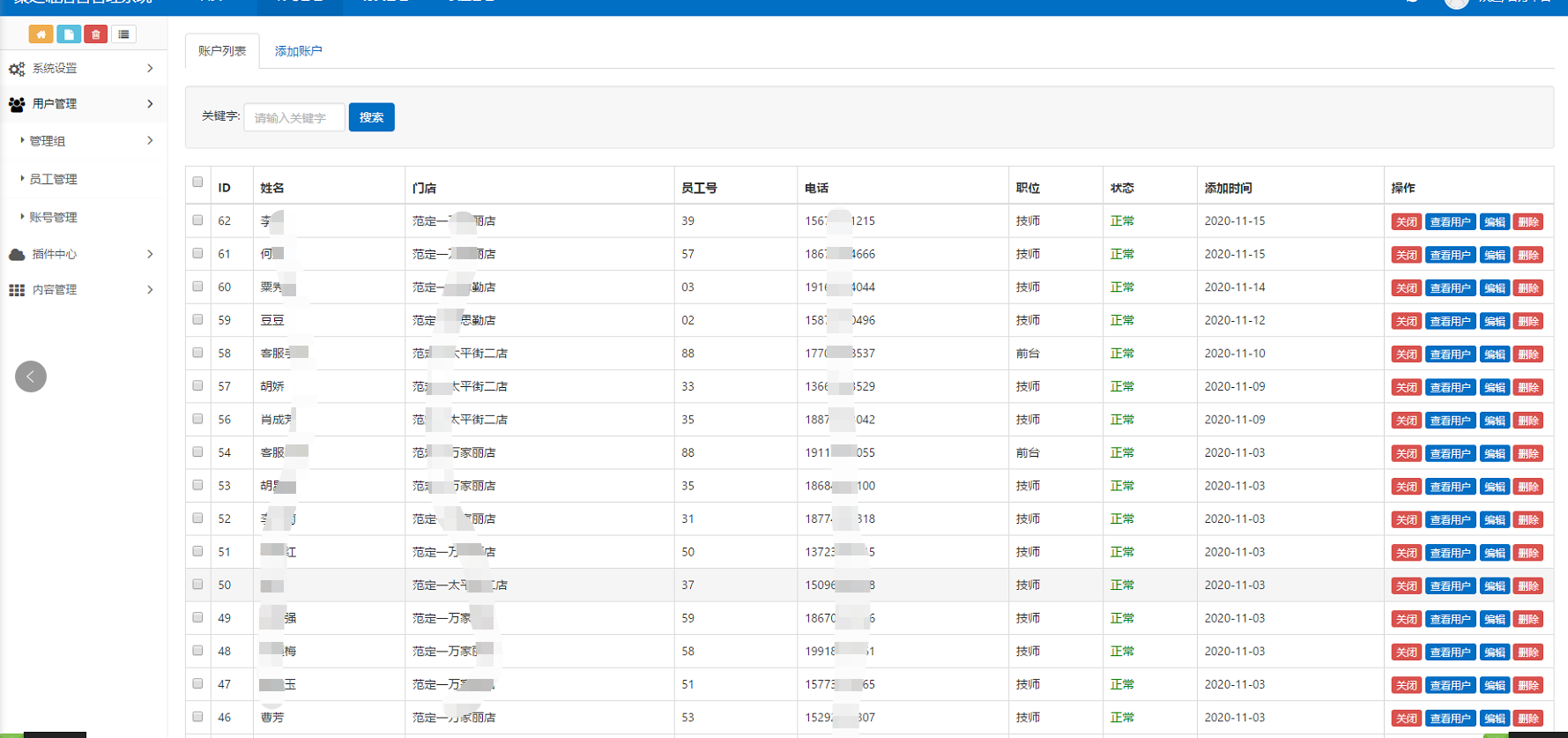Expand the 内容管理 menu chevron
Image resolution: width=1568 pixels, height=738 pixels.
[x=150, y=289]
